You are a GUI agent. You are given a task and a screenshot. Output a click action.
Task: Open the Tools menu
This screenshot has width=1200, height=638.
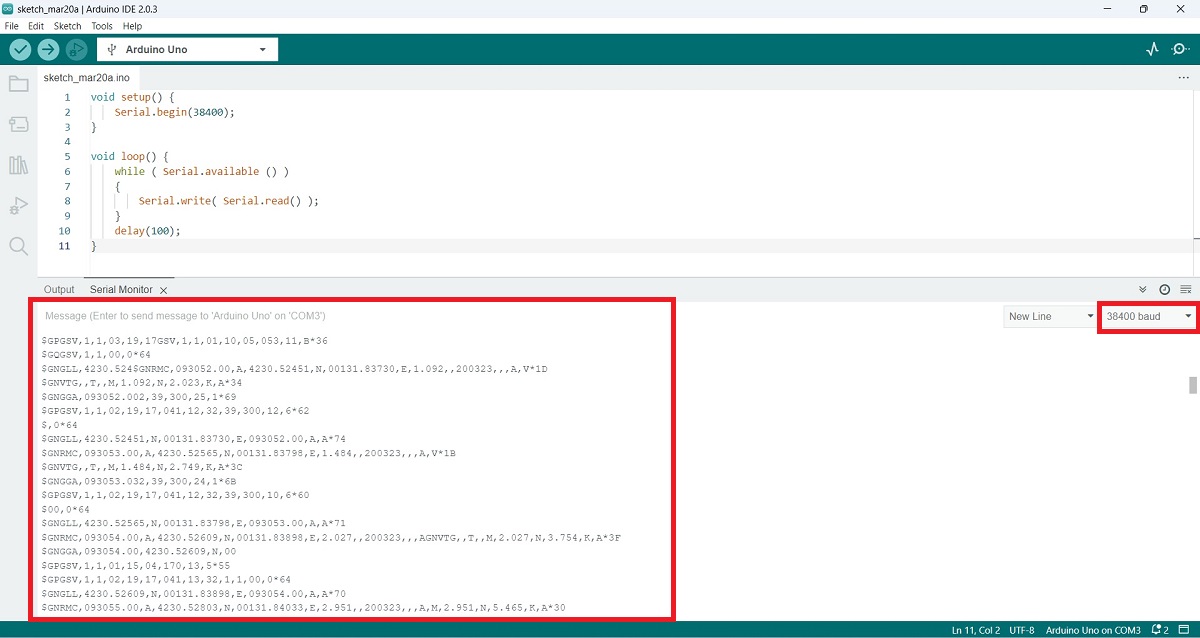pos(102,26)
